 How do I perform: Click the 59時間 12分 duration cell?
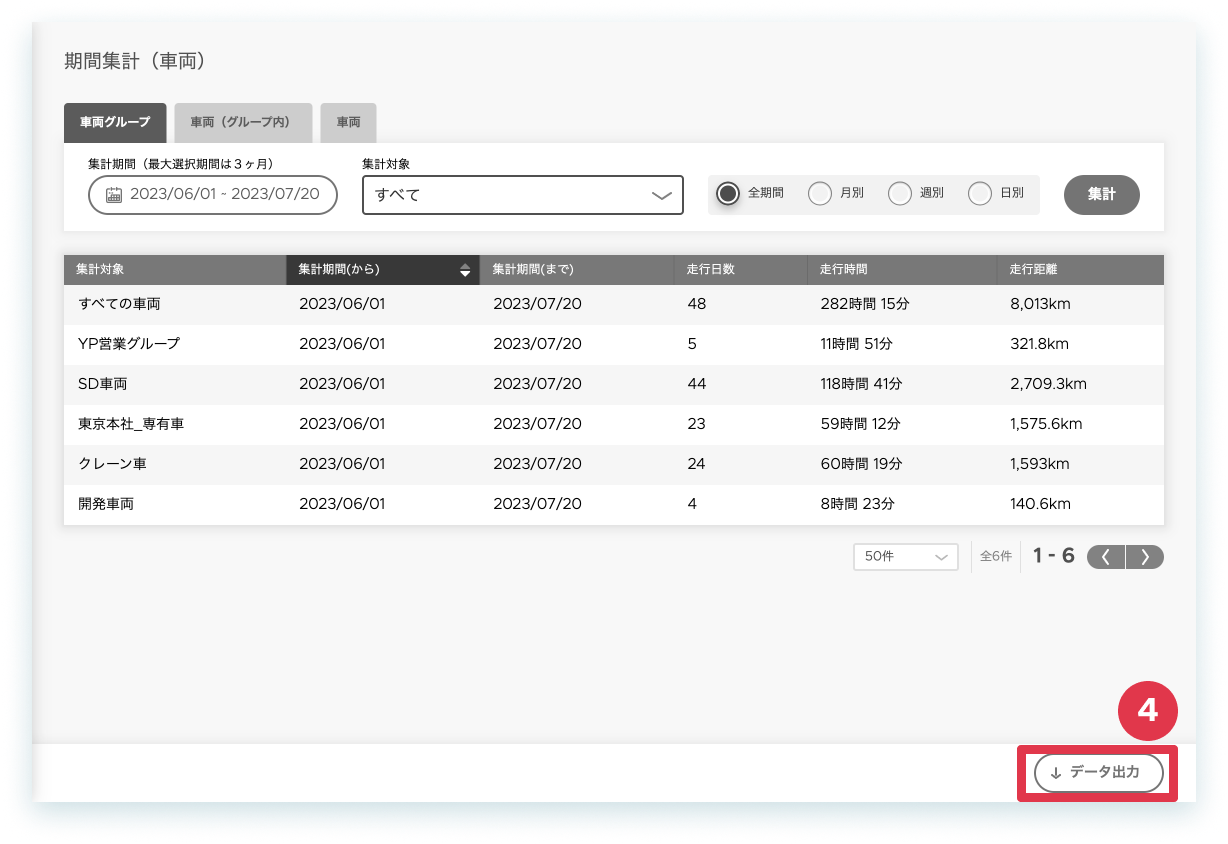(x=860, y=424)
